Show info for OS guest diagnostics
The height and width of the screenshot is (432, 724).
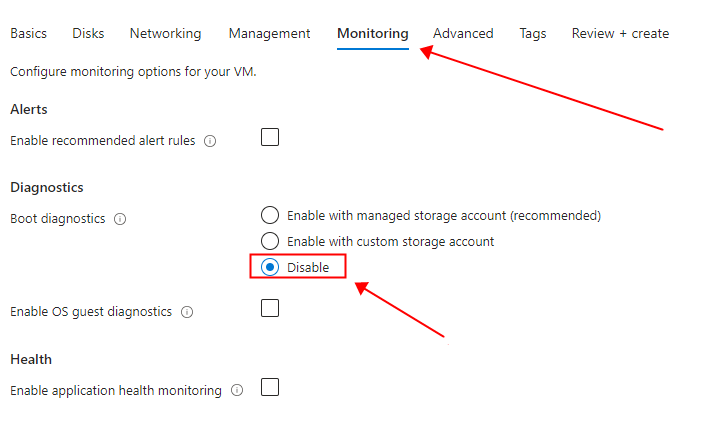pyautogui.click(x=187, y=312)
